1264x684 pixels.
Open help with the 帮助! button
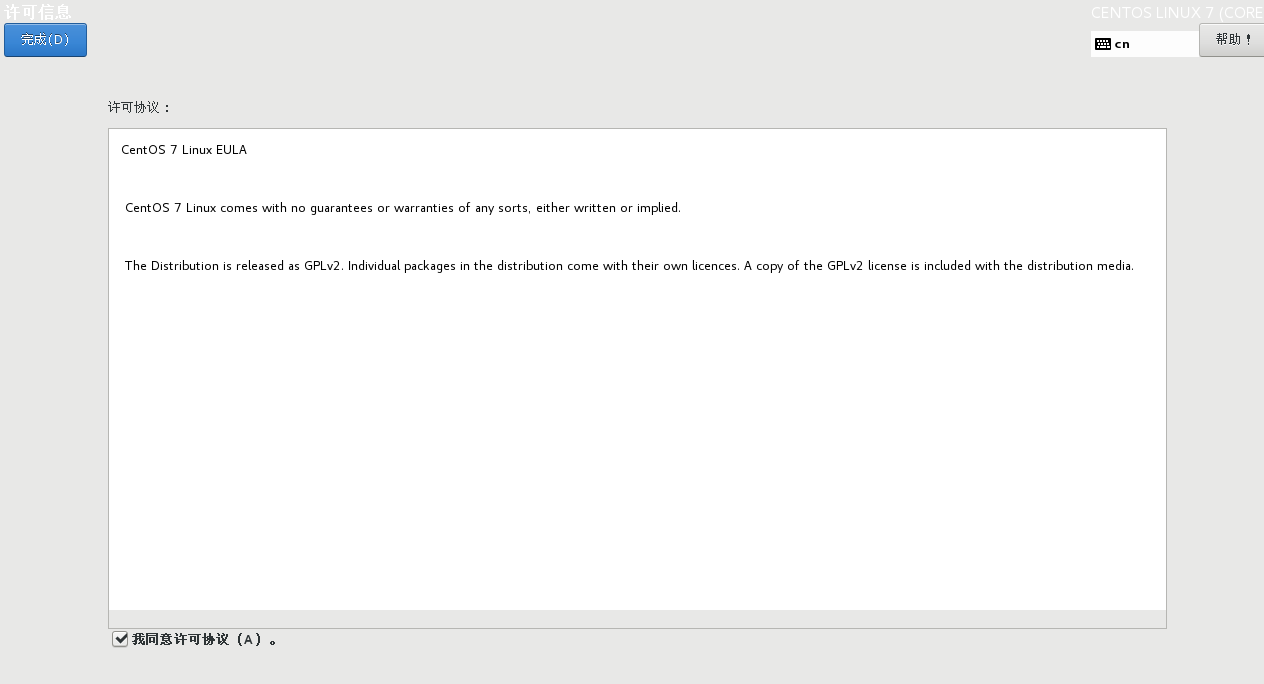1232,40
